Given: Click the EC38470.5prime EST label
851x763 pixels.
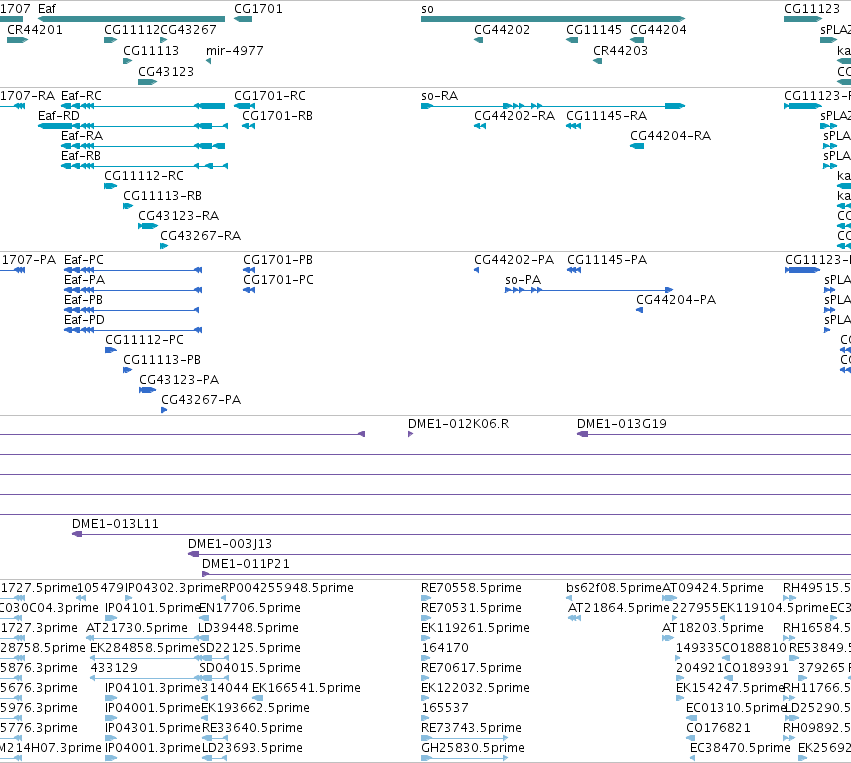Looking at the screenshot, I should (740, 748).
